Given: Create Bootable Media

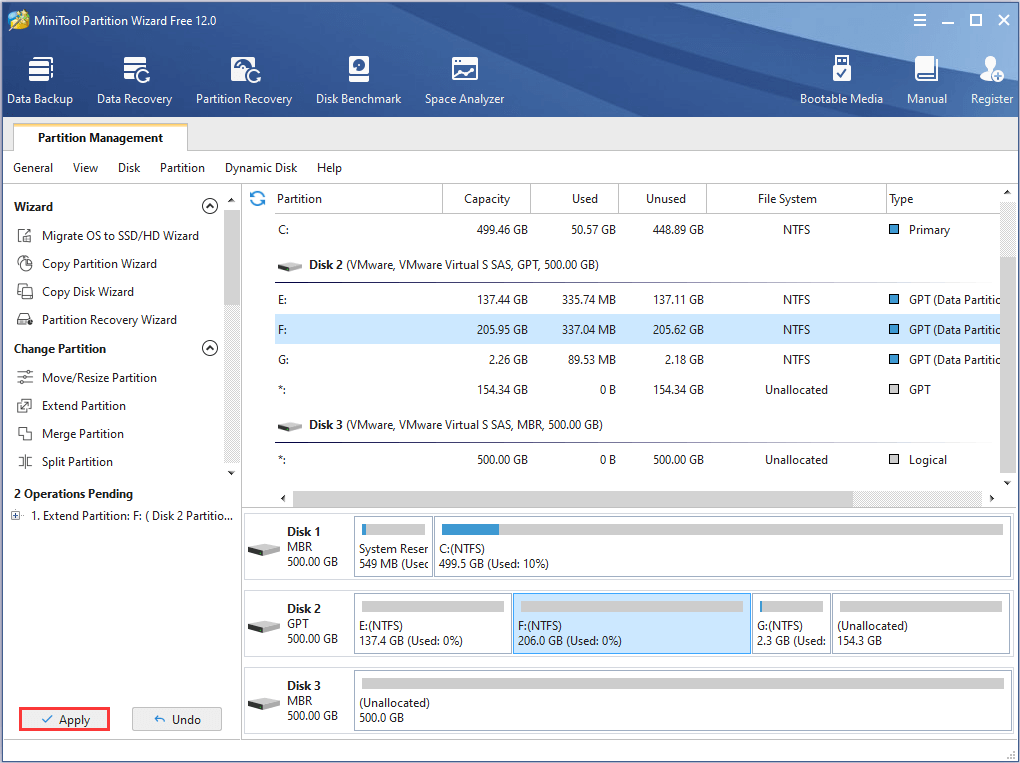Looking at the screenshot, I should (841, 81).
